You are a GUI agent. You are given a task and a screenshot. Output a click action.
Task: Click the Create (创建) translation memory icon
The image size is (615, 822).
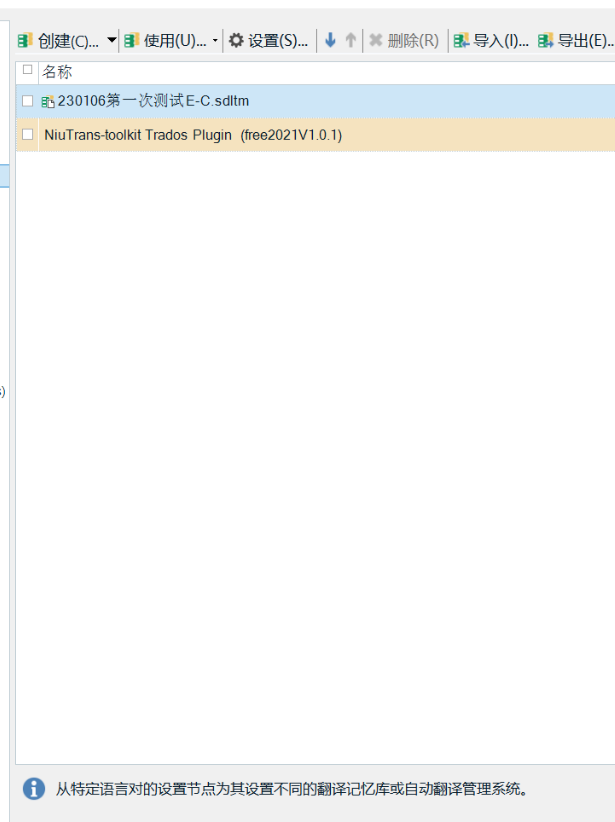pos(25,40)
